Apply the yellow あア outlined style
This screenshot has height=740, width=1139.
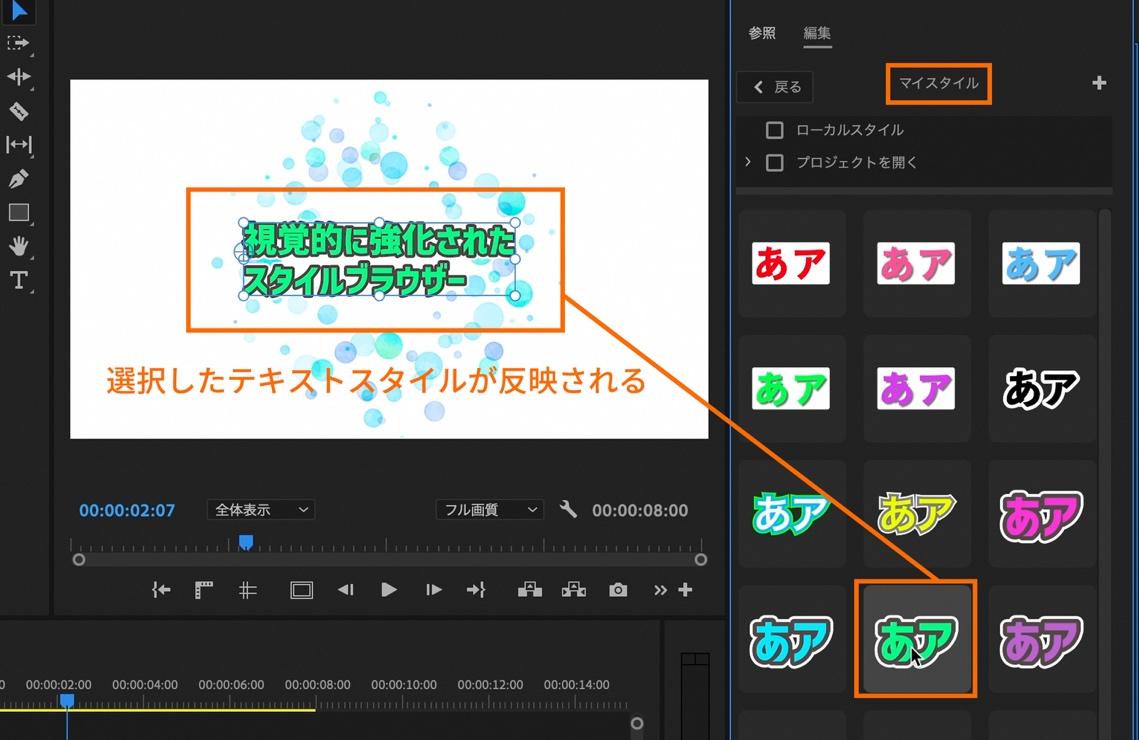tap(917, 513)
